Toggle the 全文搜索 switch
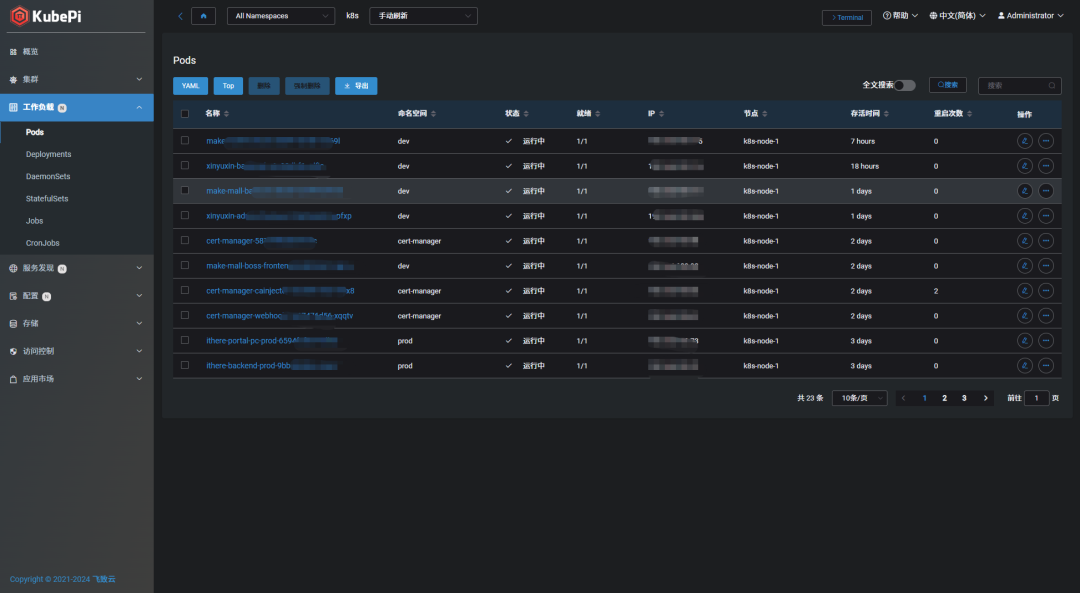Image resolution: width=1080 pixels, height=593 pixels. coord(904,85)
